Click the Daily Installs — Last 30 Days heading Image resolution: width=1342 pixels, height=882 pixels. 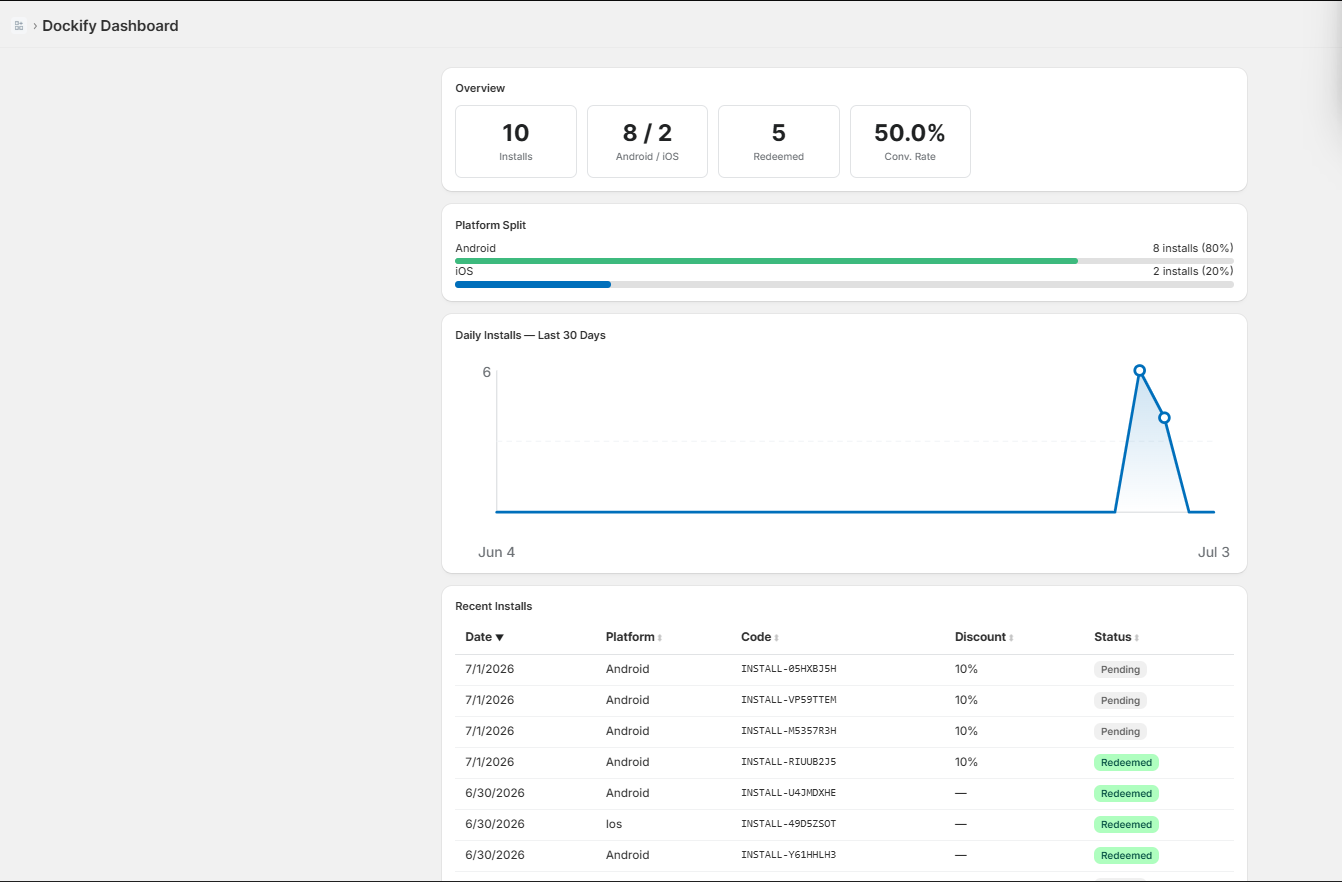(x=530, y=335)
